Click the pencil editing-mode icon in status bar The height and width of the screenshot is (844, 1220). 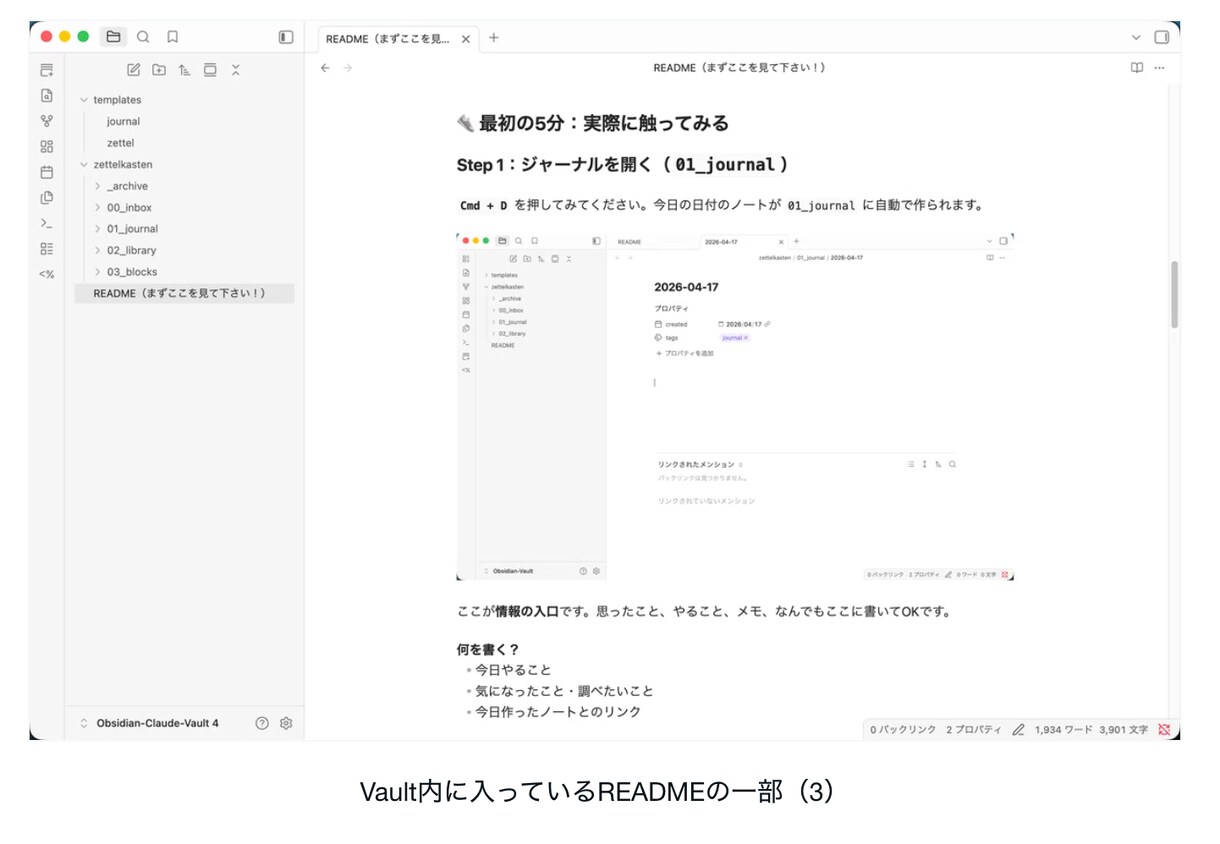pyautogui.click(x=1018, y=730)
